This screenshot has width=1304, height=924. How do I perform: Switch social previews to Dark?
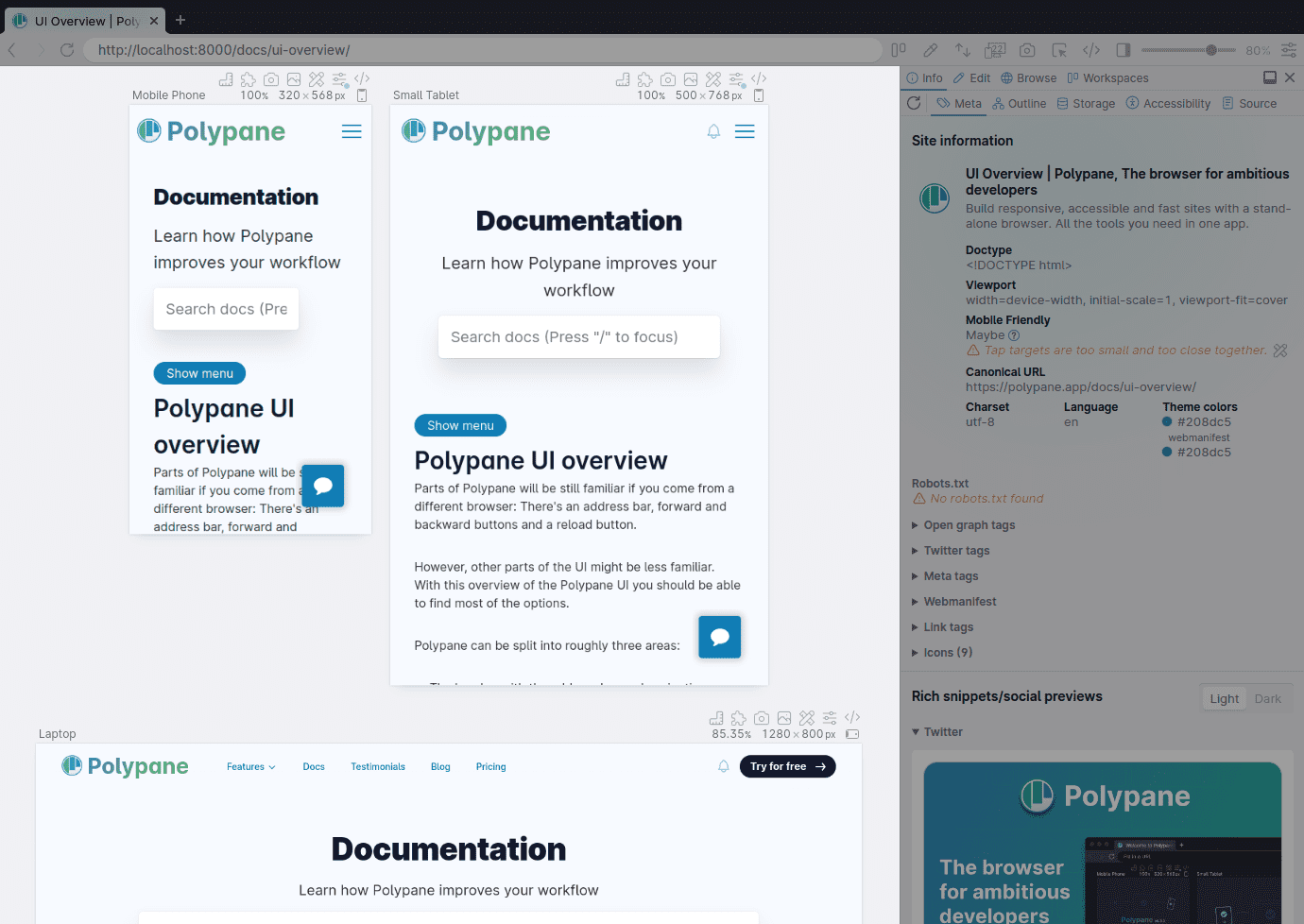click(1268, 699)
